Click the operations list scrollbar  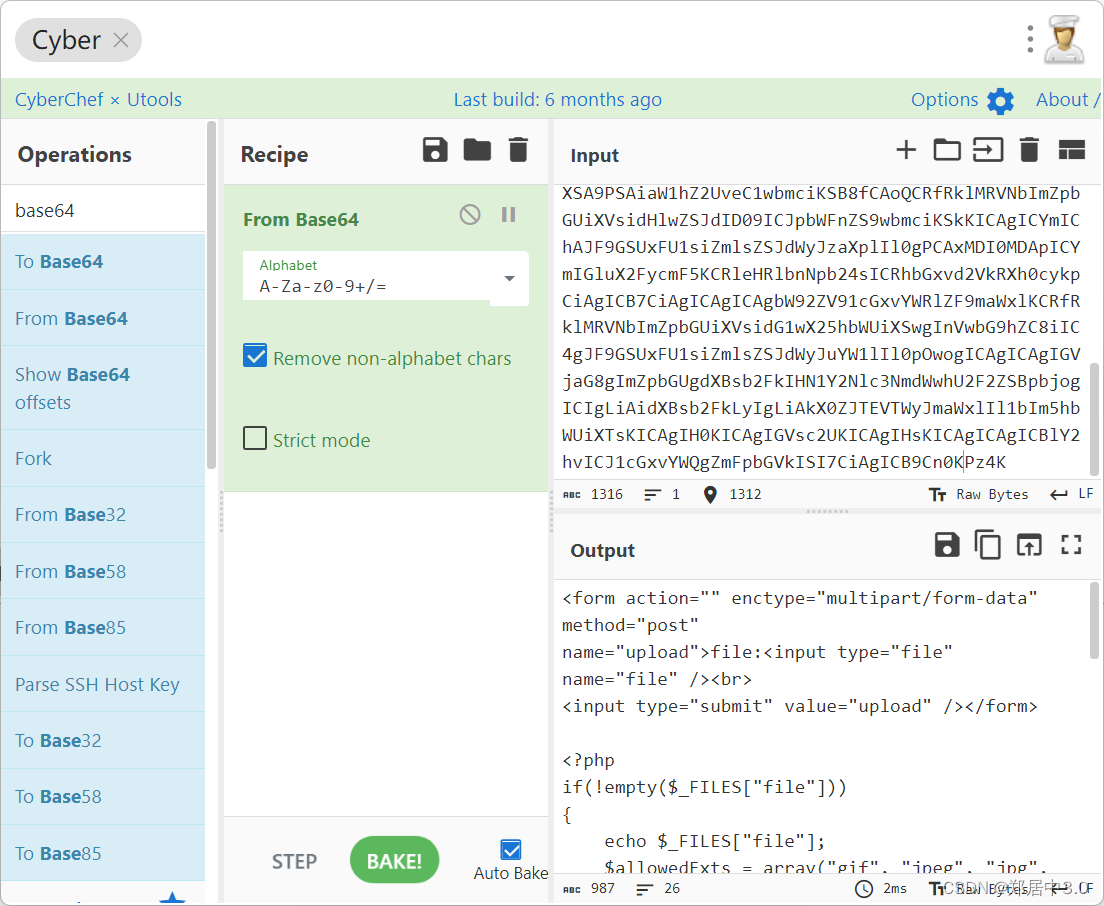click(211, 296)
